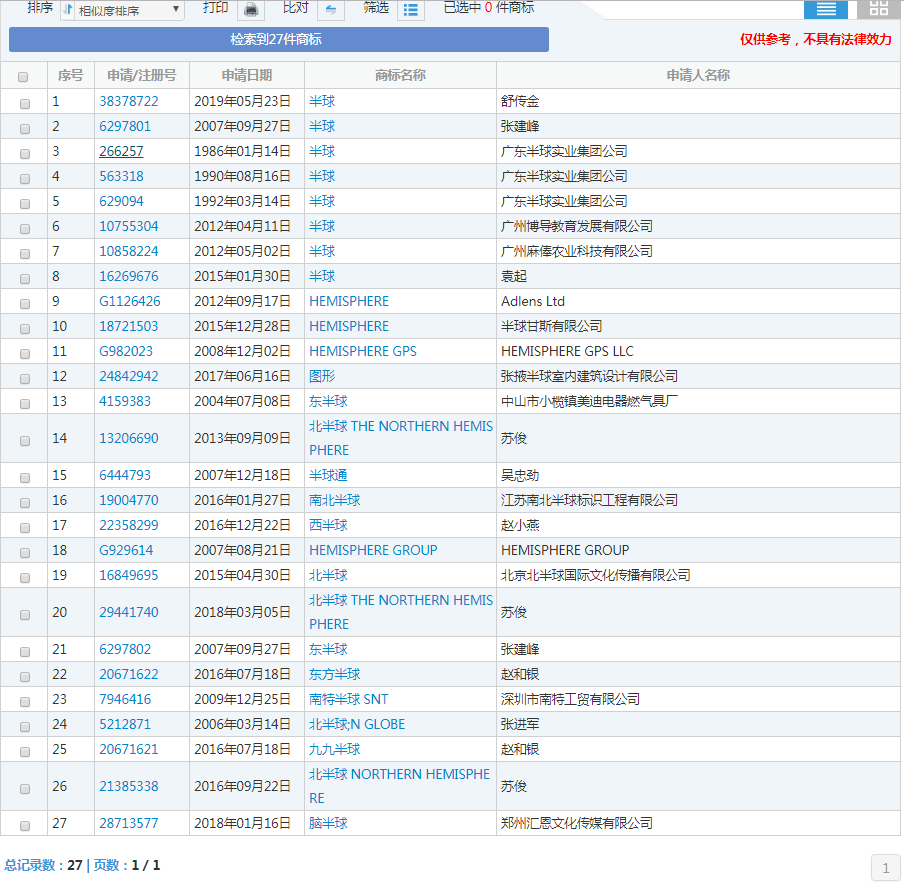Click page number 1 button

click(885, 867)
